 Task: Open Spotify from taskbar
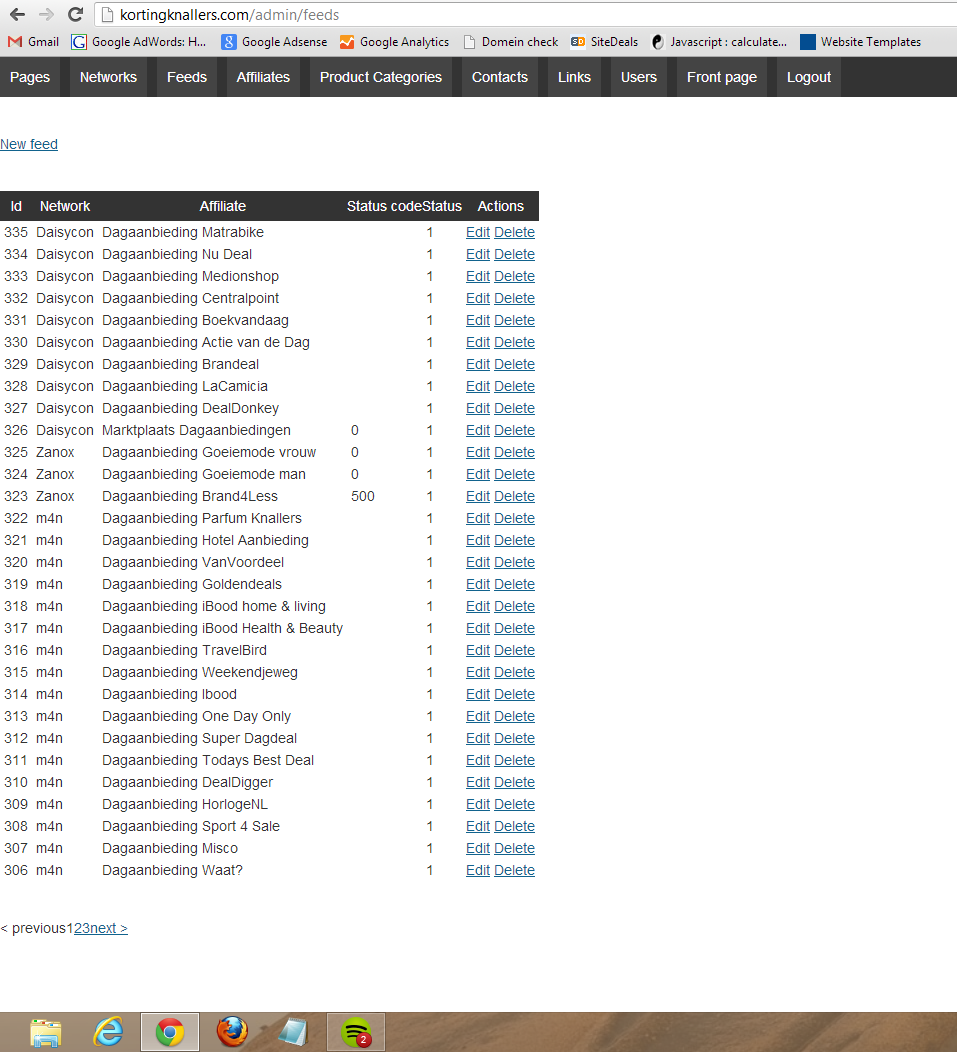click(356, 1032)
